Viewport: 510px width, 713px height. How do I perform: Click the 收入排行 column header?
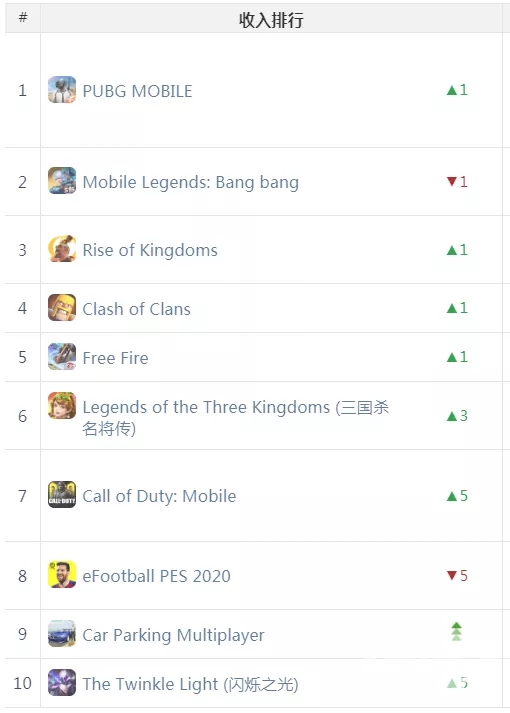271,20
